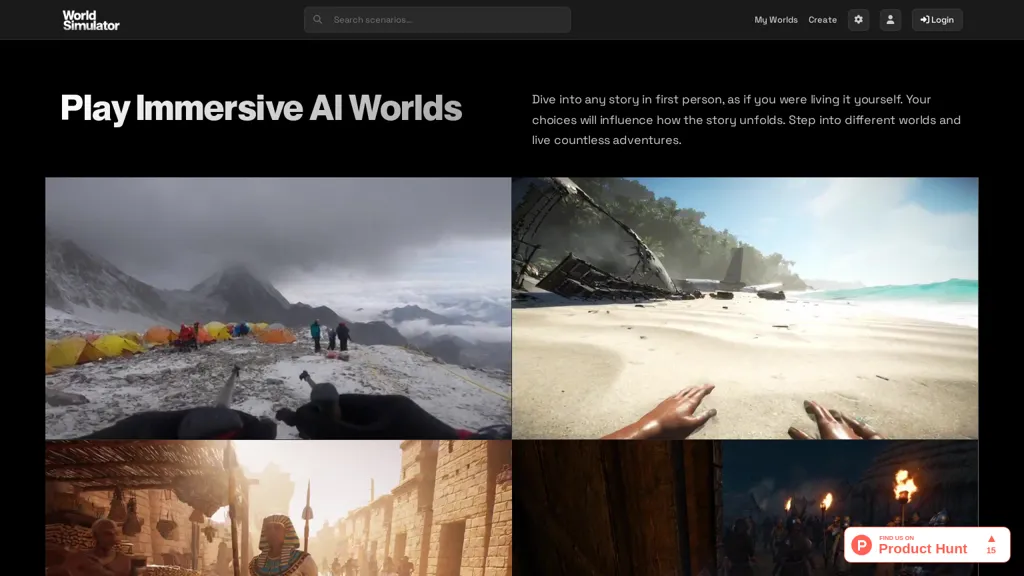Click the vote count "15"
1024x576 pixels.
[990, 552]
